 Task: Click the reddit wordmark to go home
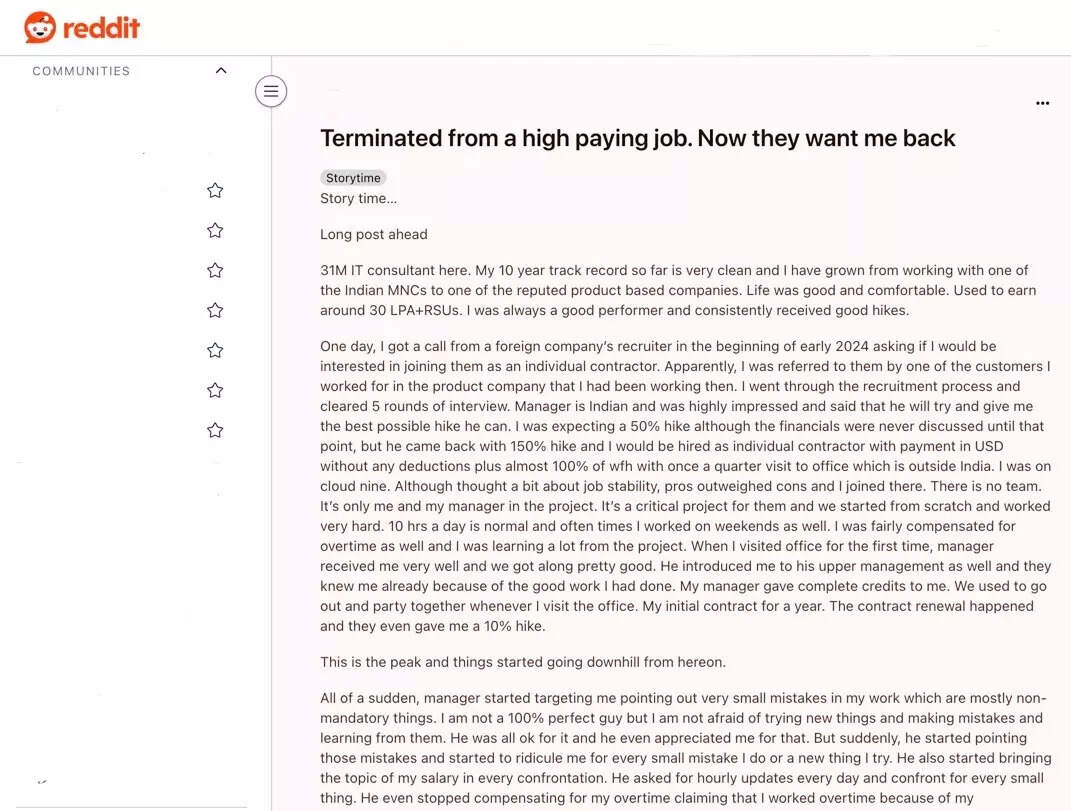(x=101, y=28)
